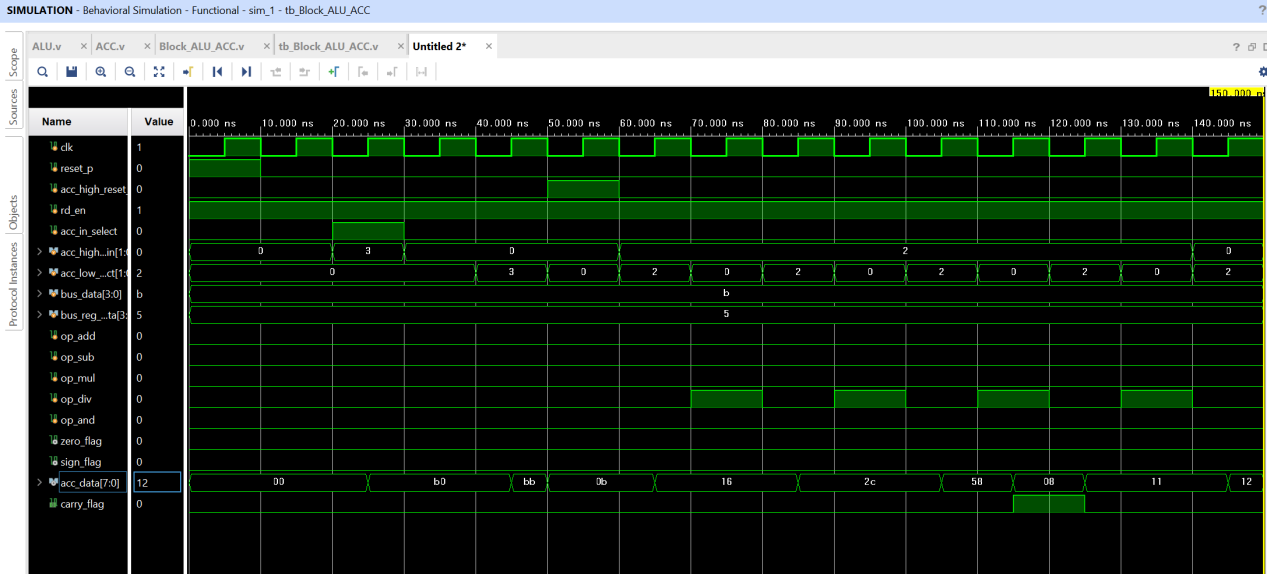The height and width of the screenshot is (574, 1267).
Task: Click the swap cursors icon
Action: point(421,71)
